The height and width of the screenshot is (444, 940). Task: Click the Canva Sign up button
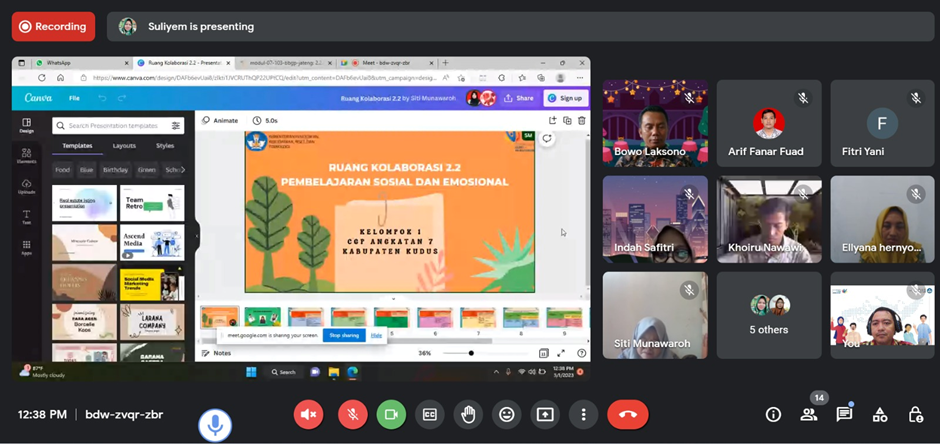pos(565,98)
